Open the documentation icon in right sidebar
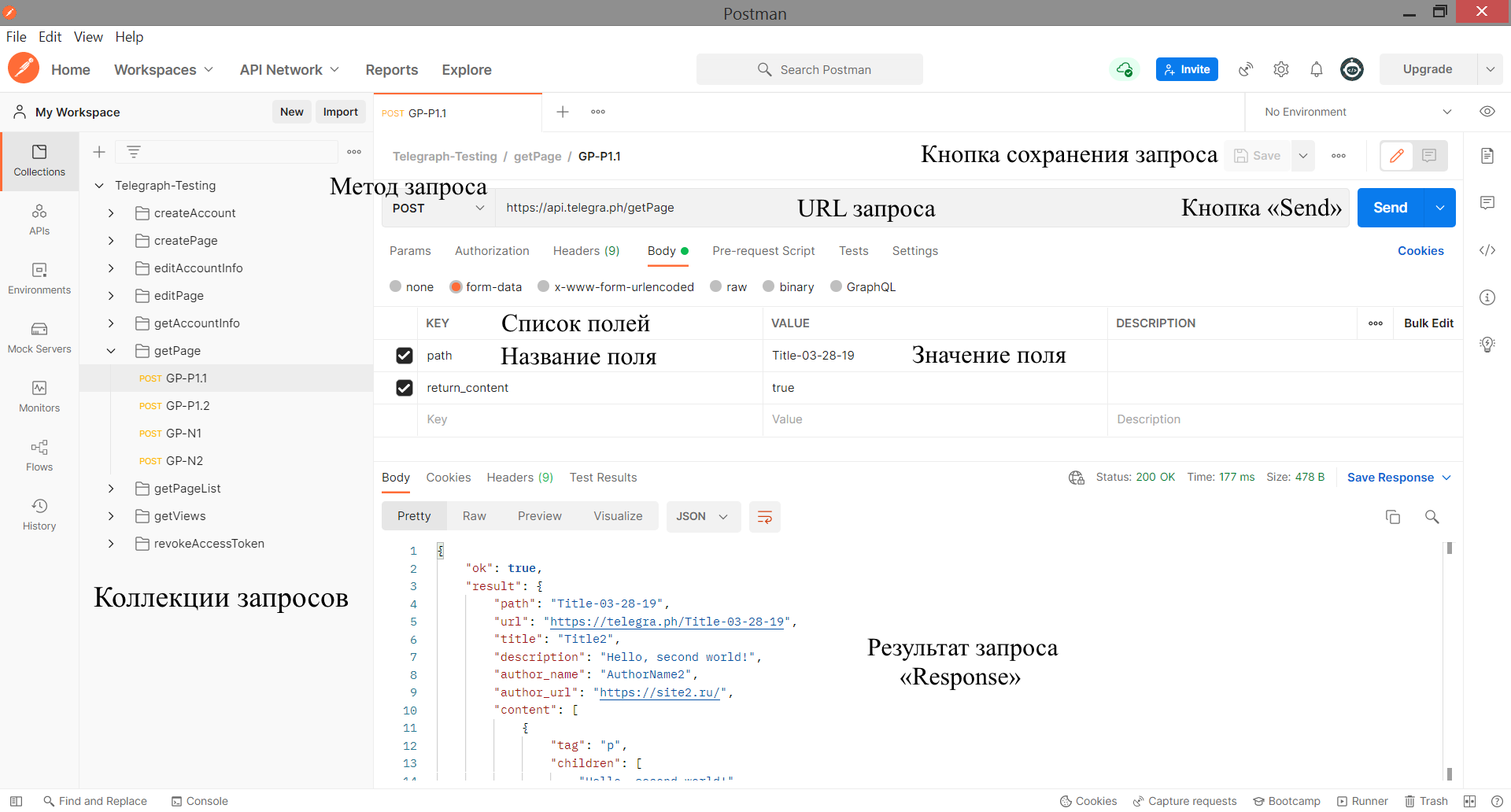Image resolution: width=1511 pixels, height=812 pixels. tap(1487, 156)
